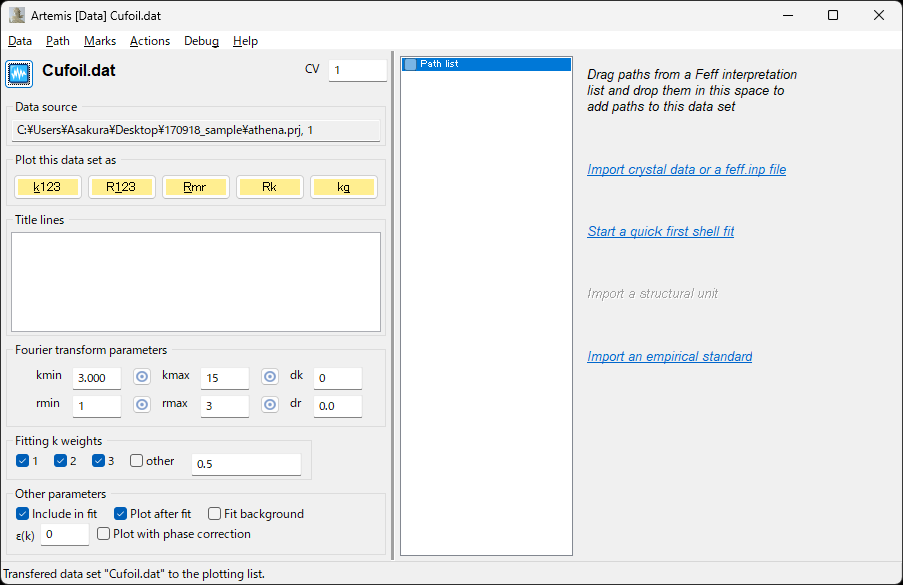This screenshot has height=585, width=903.
Task: Close the Artemis window
Action: click(879, 15)
